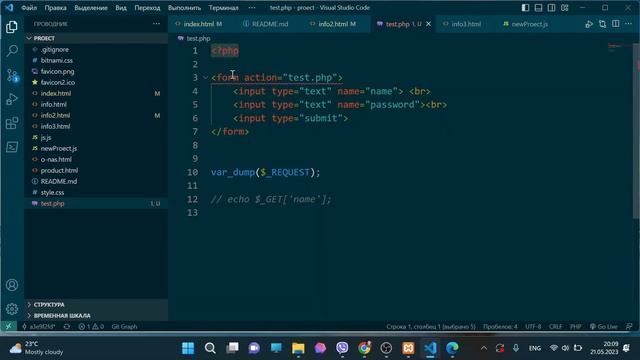Switch to the info3.html tab
The width and height of the screenshot is (640, 360).
(x=466, y=24)
